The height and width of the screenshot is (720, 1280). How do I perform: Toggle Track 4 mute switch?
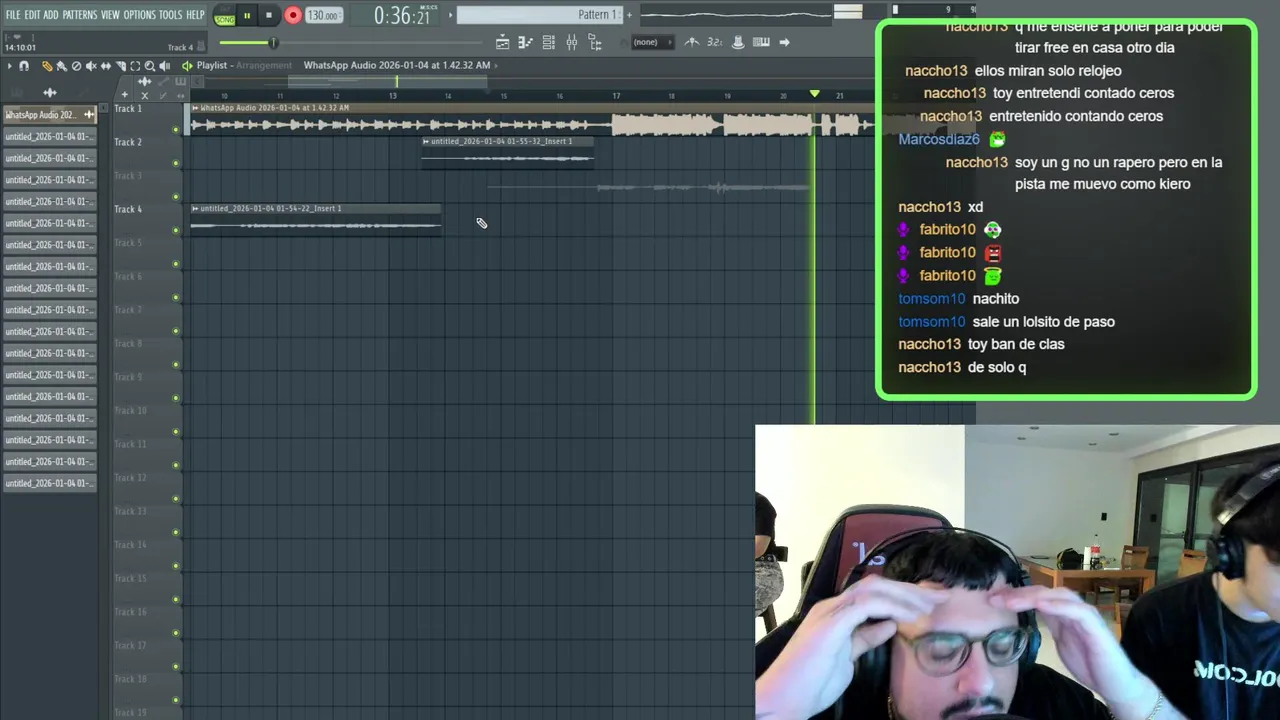click(x=176, y=231)
